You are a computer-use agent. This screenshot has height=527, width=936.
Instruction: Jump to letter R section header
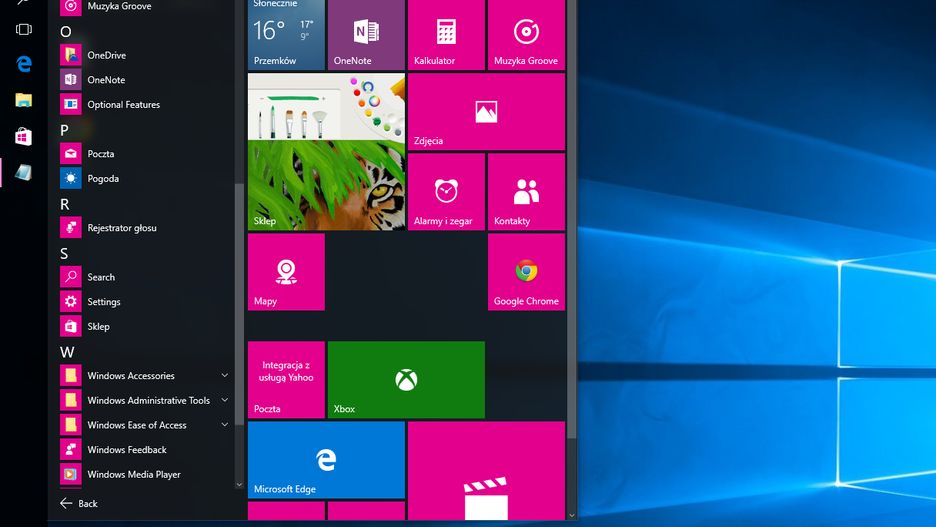[64, 204]
